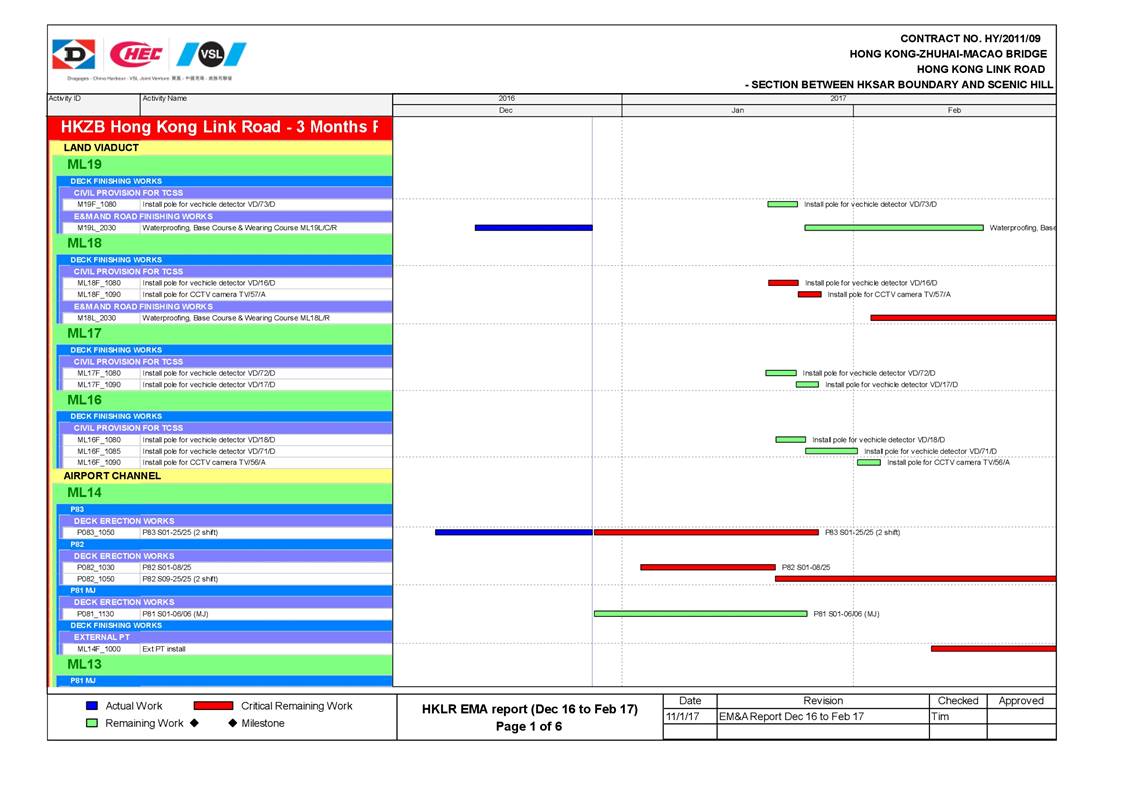The width and height of the screenshot is (1123, 793).
Task: Select the LAND VIADUCT group row
Action: 221,148
